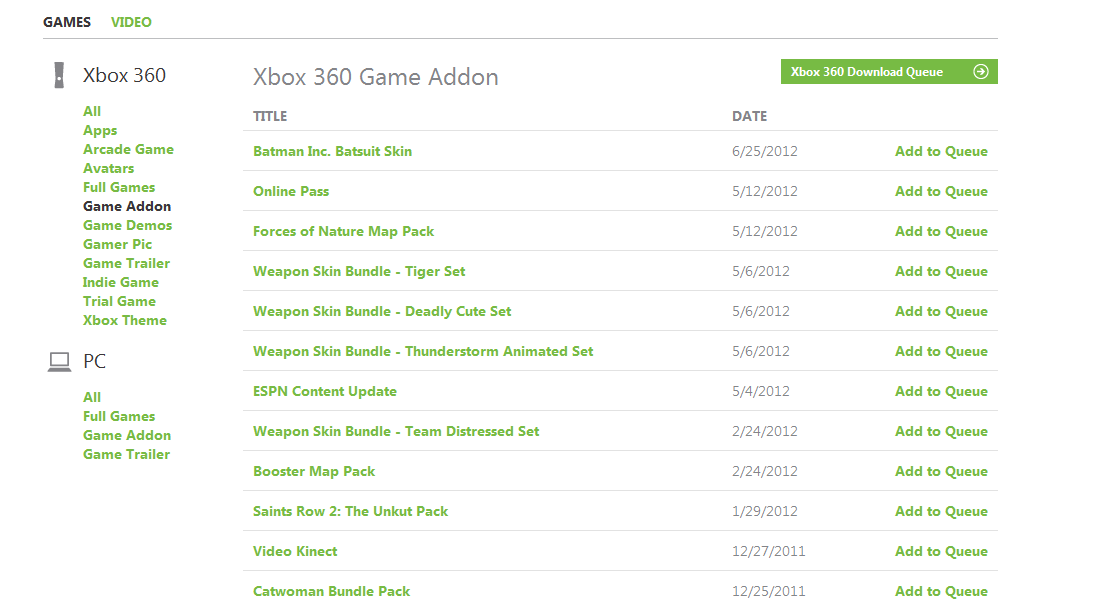Open Catwoman Bundle Pack title
The height and width of the screenshot is (604, 1102).
tap(332, 592)
